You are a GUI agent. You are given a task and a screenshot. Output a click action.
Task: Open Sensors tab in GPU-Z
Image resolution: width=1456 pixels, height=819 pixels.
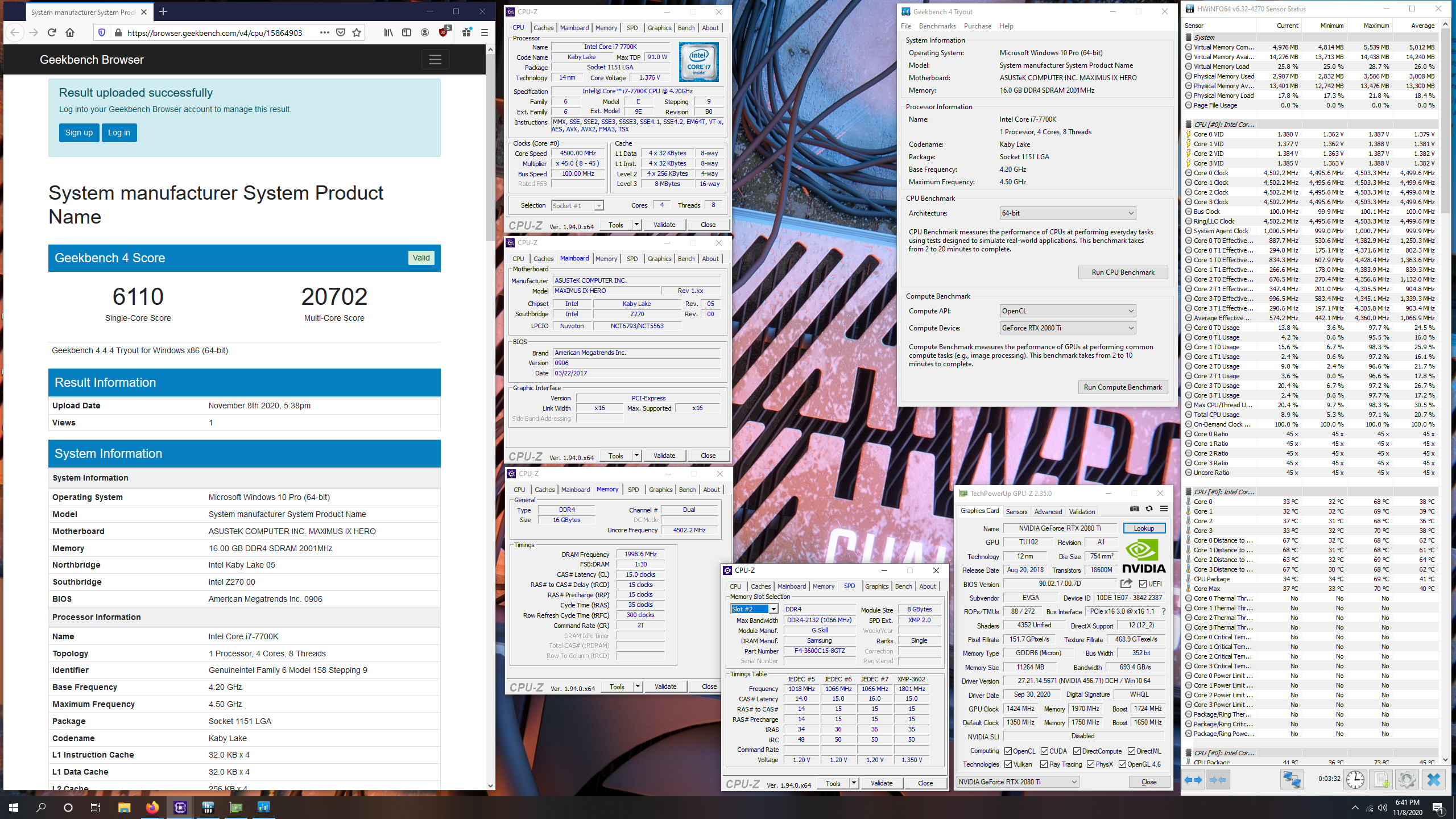tap(1016, 511)
